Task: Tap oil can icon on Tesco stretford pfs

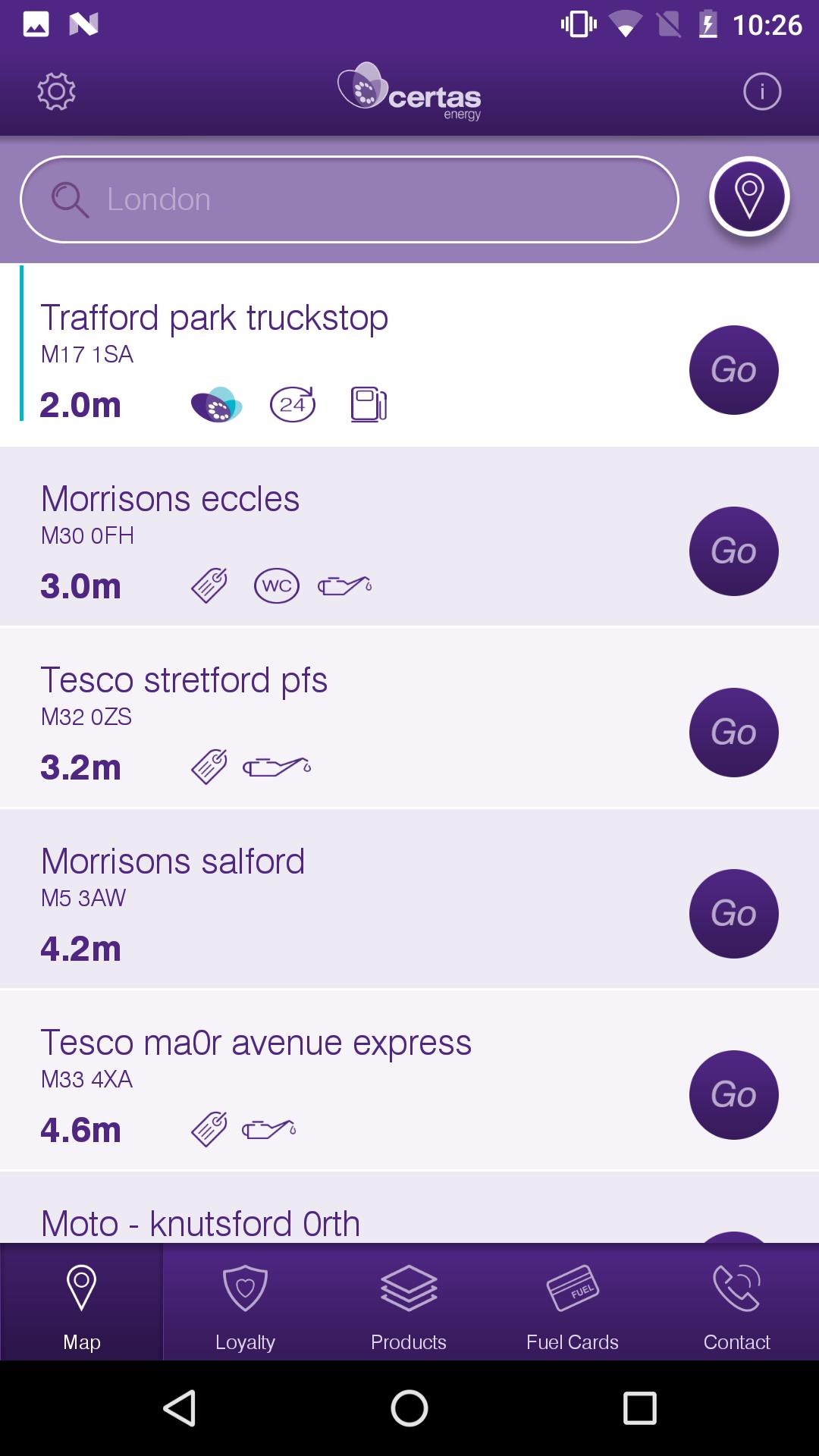Action: pyautogui.click(x=277, y=767)
